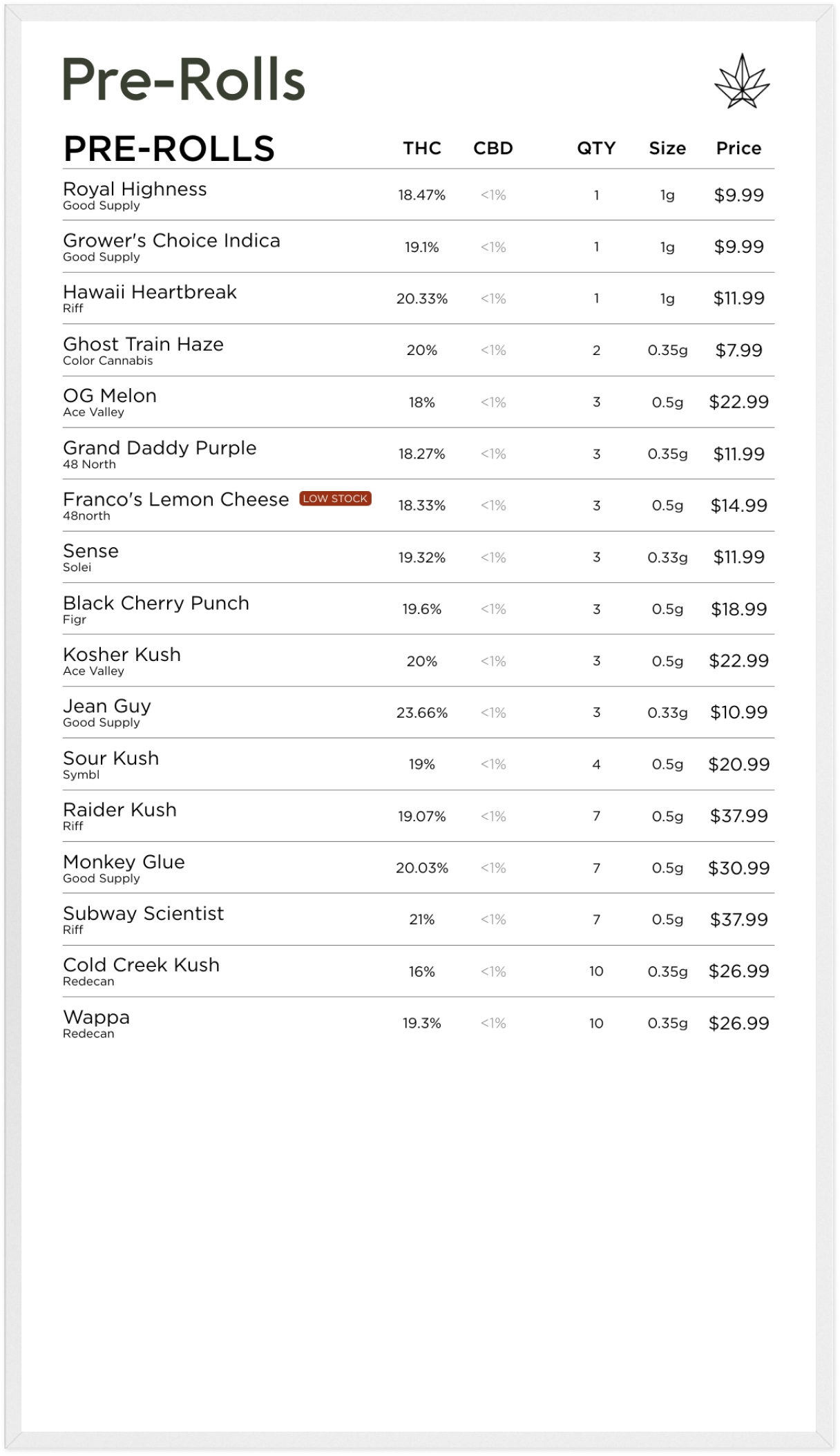Click the LOW STOCK badge
Viewport: 840px width, 1456px height.
(335, 499)
